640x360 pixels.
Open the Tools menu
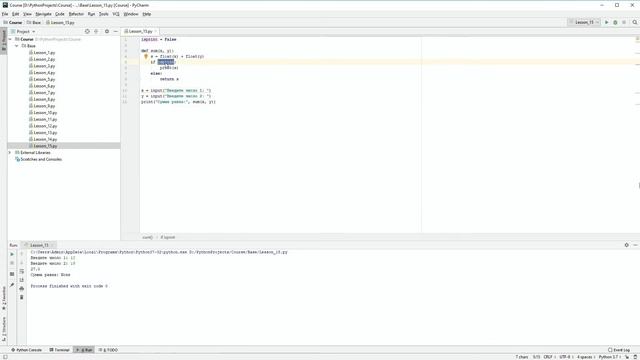104,14
